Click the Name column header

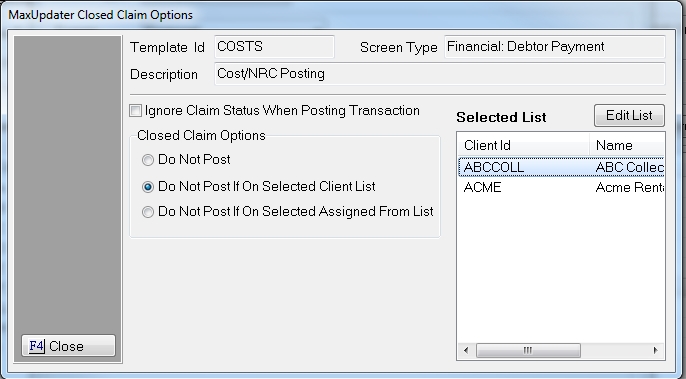[x=627, y=145]
